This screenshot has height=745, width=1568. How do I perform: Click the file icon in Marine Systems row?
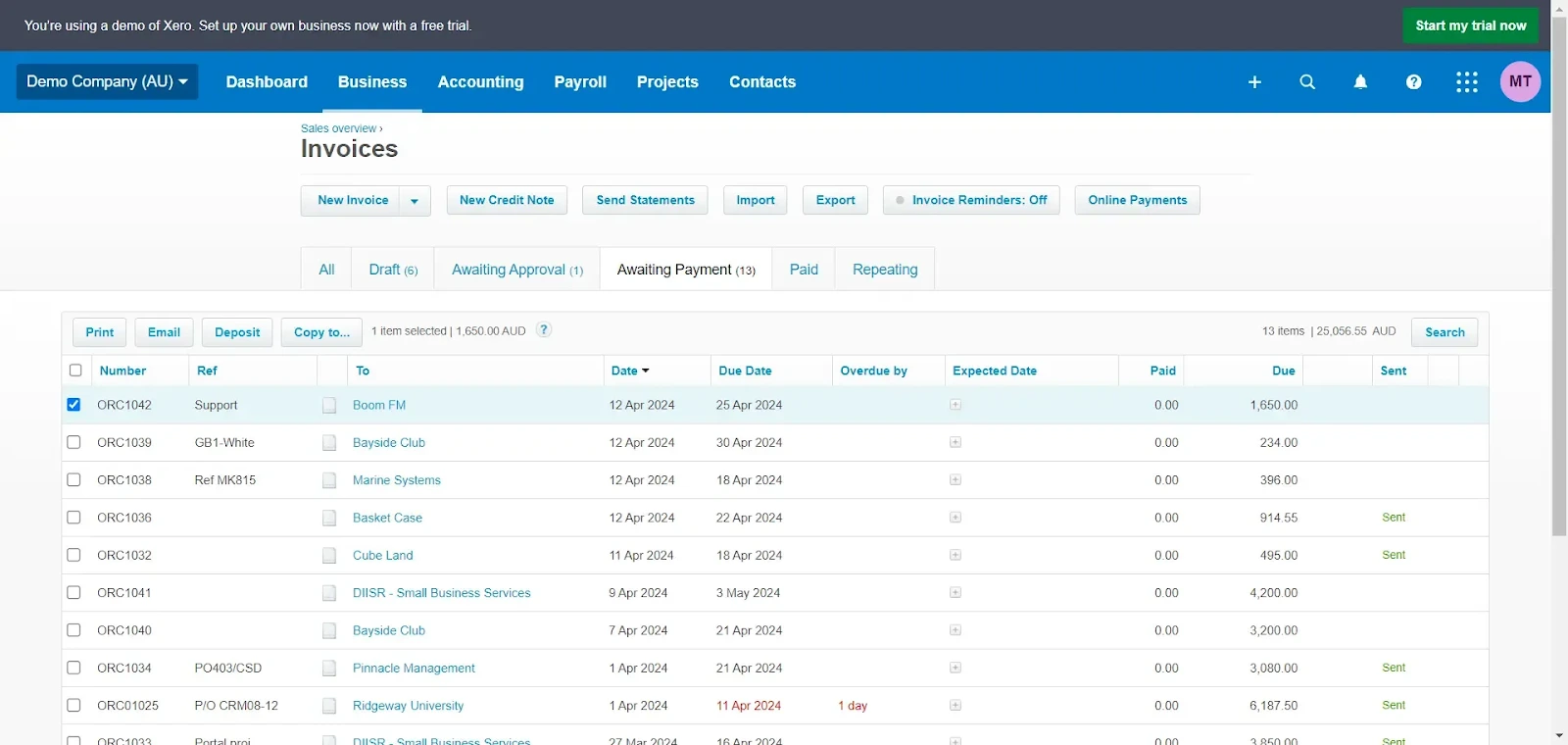click(329, 480)
